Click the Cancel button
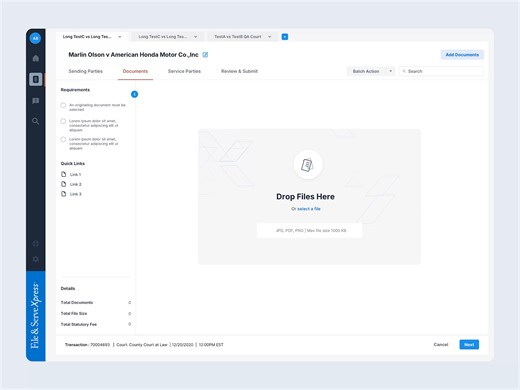This screenshot has height=390, width=520. [x=441, y=345]
